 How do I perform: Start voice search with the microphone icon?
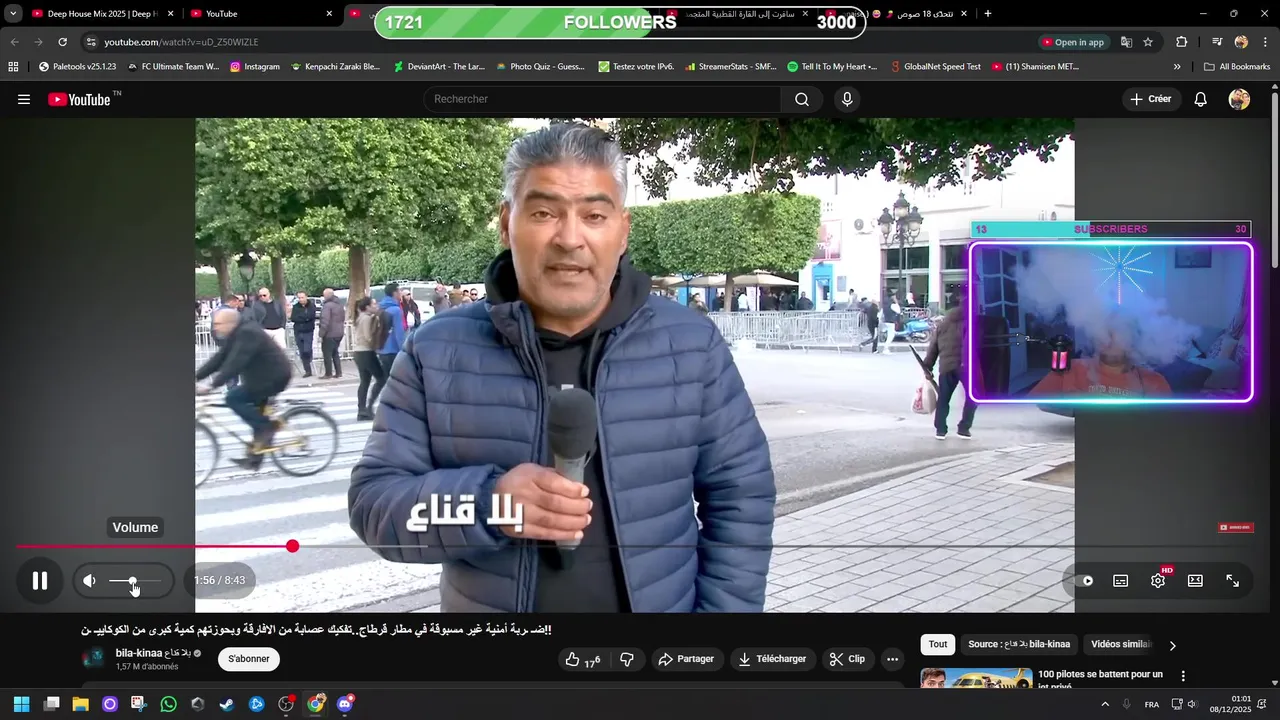847,99
